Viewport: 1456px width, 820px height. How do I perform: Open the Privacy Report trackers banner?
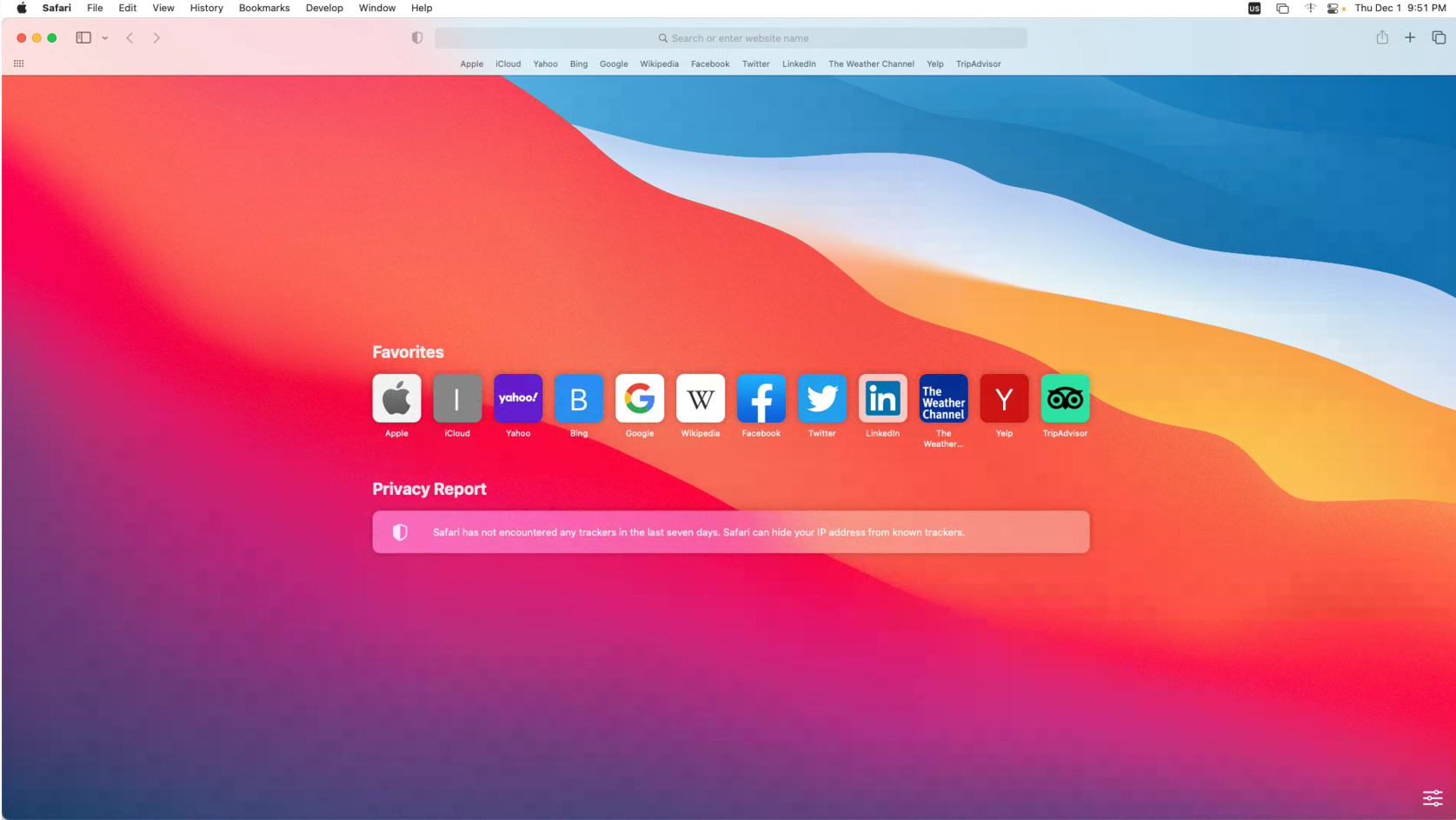[x=731, y=532]
